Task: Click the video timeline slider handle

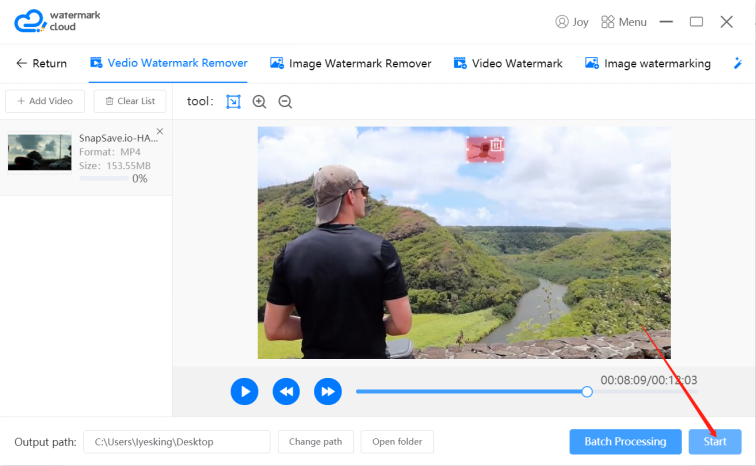Action: click(x=587, y=392)
